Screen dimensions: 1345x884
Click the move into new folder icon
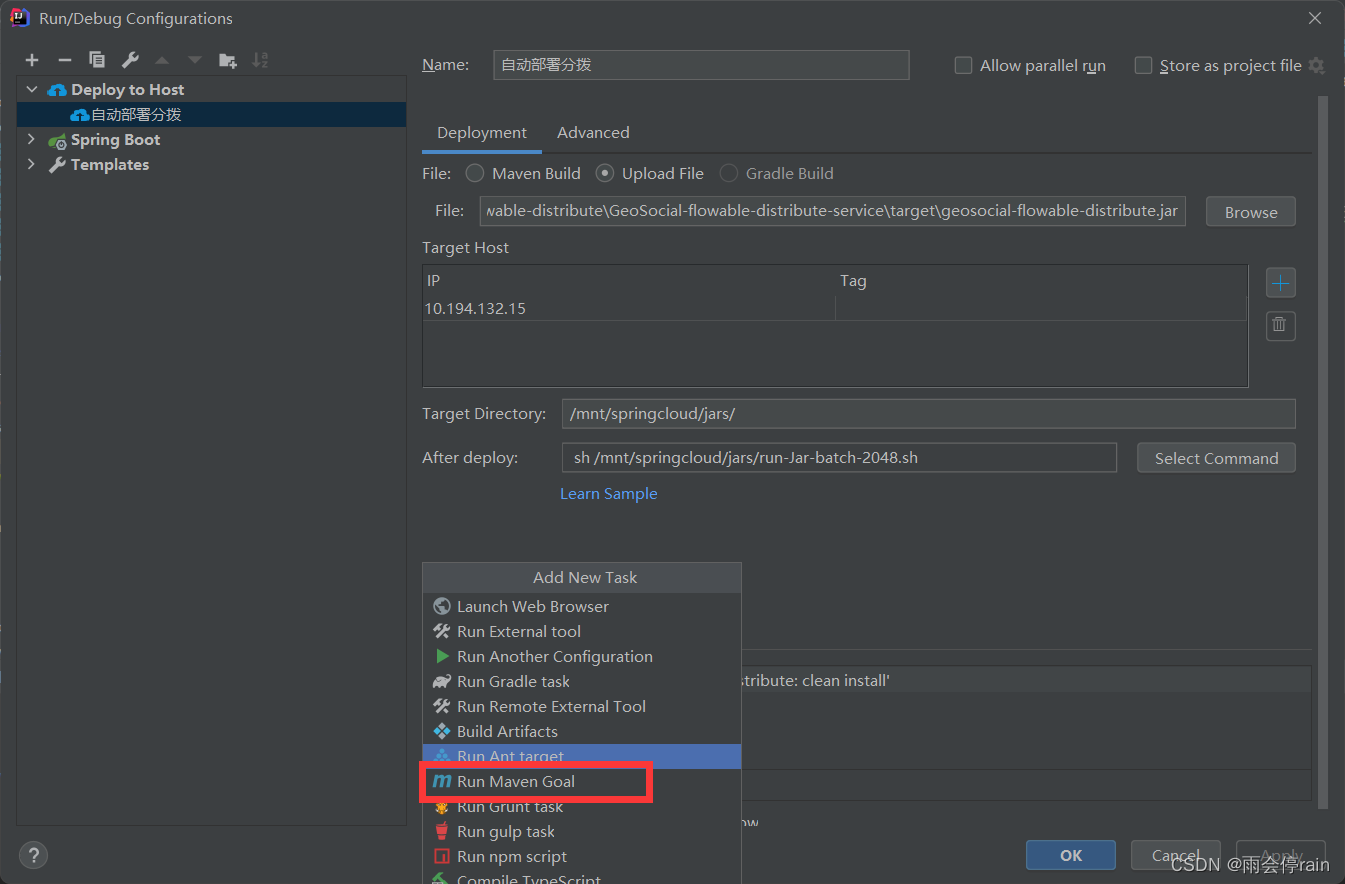[228, 60]
